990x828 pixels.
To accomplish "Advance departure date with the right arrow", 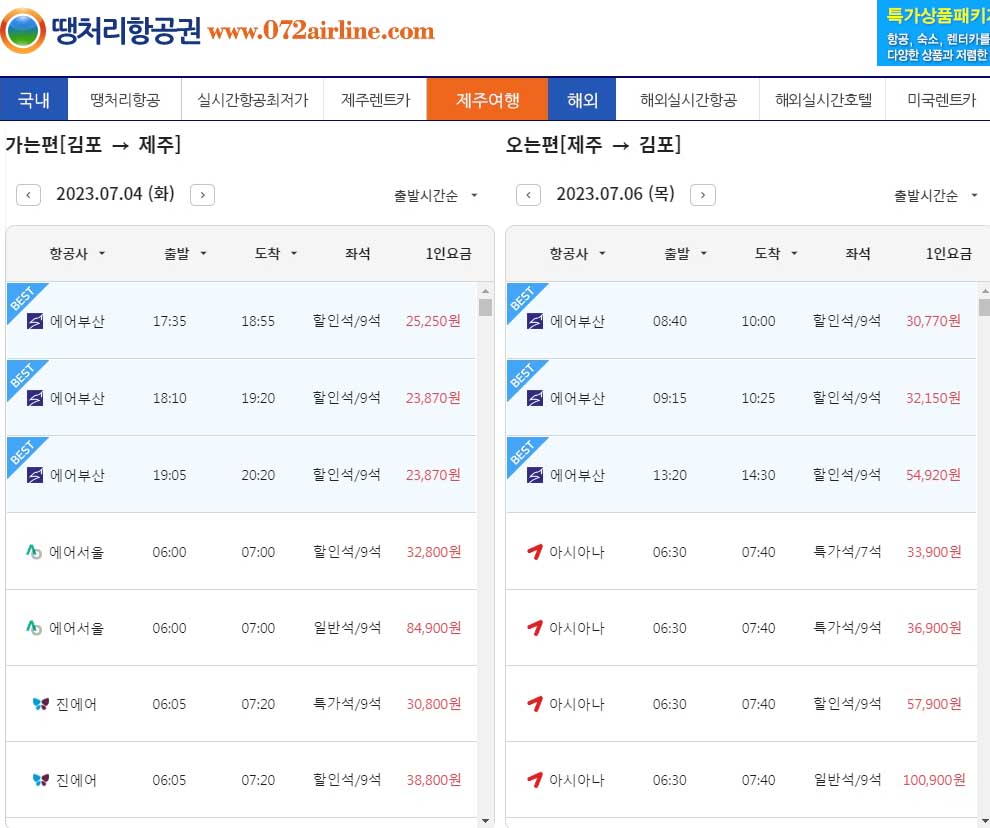I will pyautogui.click(x=202, y=195).
